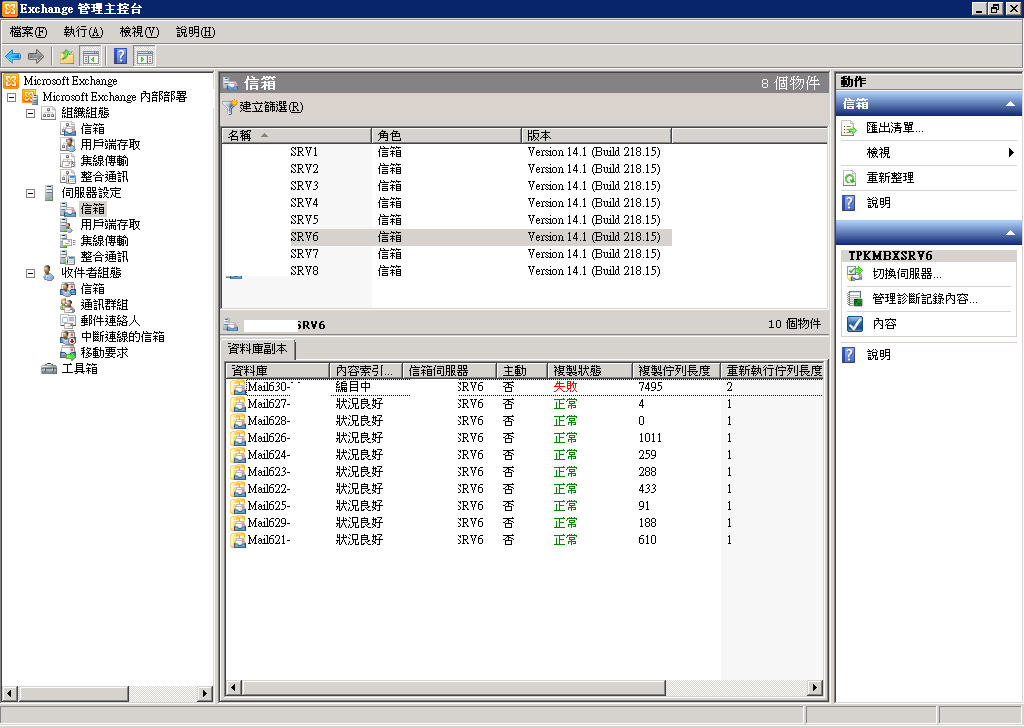1024x728 pixels.
Task: Select 郵件連絡人 in the tree
Action: point(110,321)
